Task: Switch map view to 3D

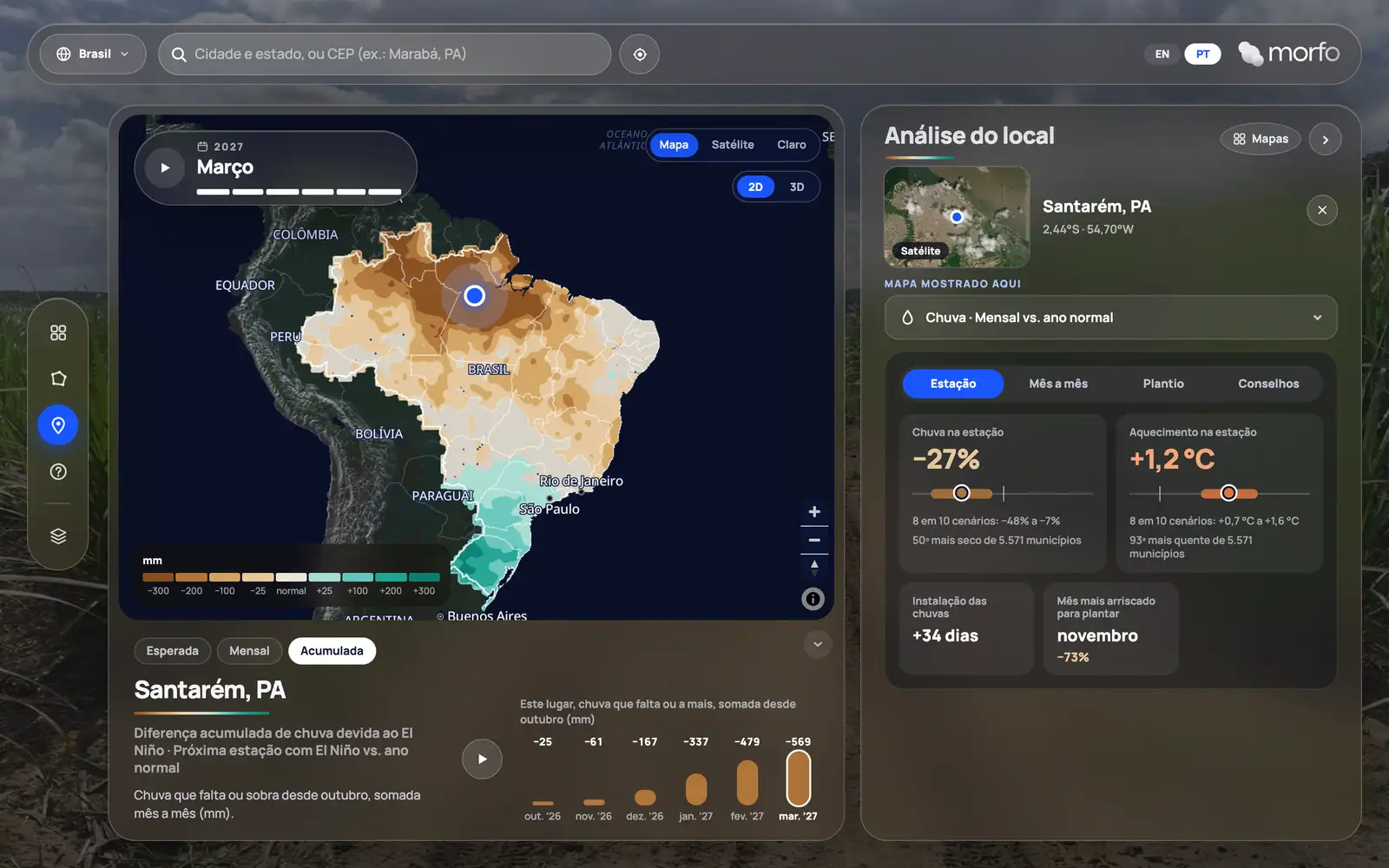Action: point(797,187)
